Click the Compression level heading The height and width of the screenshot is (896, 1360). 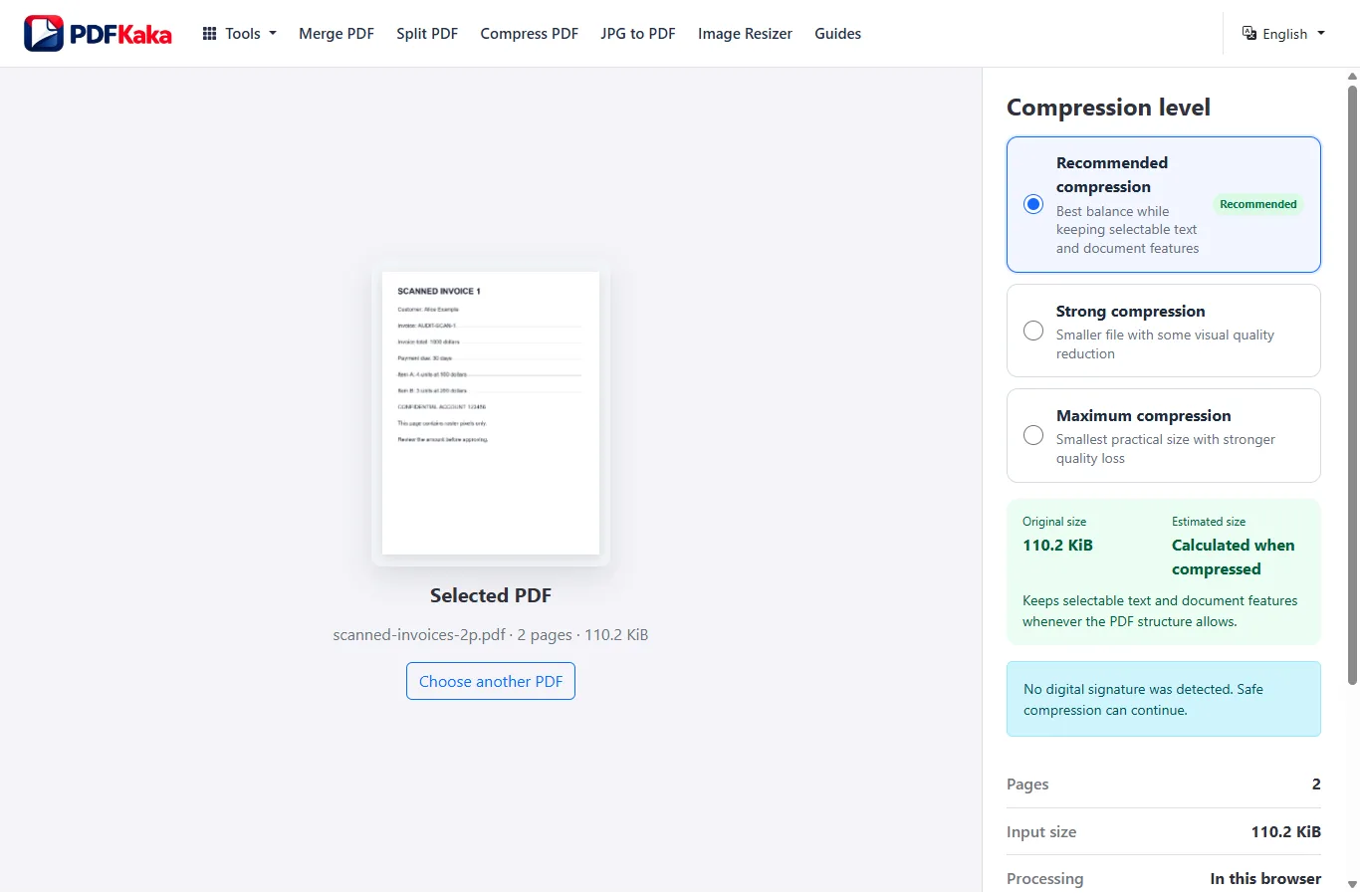[1108, 108]
